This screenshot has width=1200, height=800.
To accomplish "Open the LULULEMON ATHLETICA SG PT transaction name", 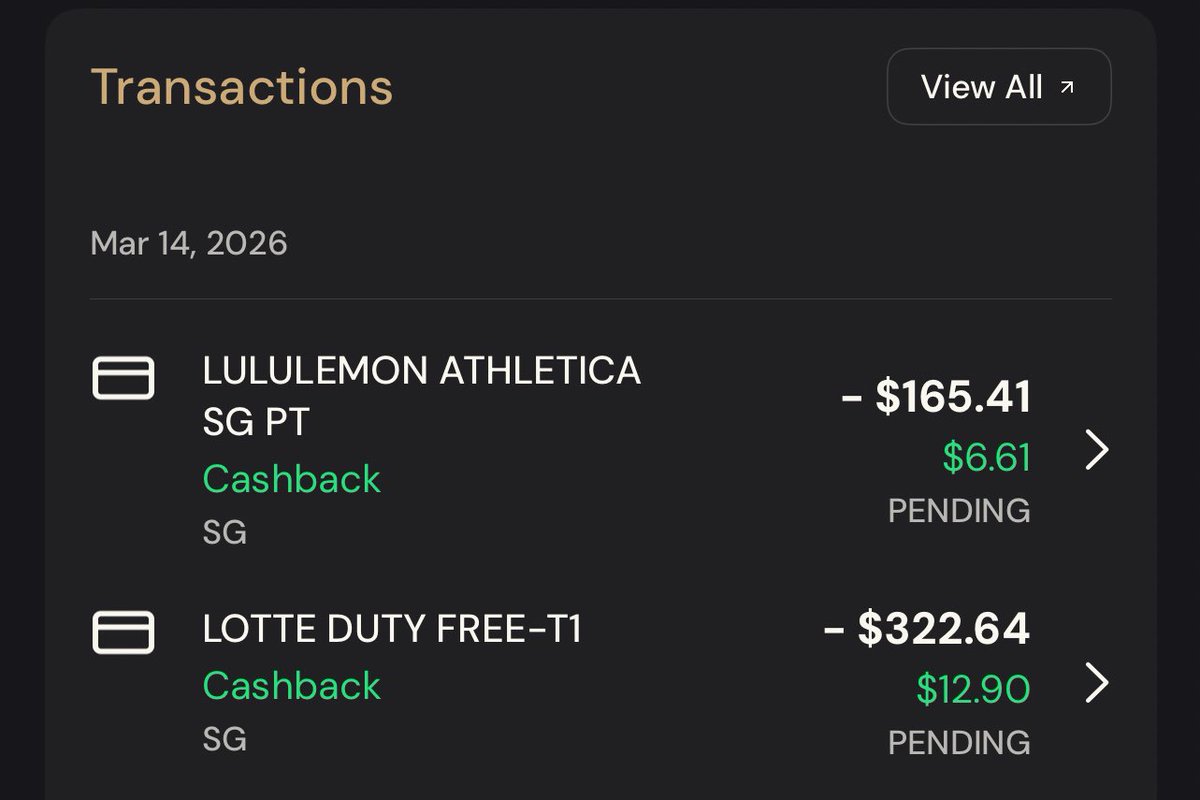I will tap(421, 396).
